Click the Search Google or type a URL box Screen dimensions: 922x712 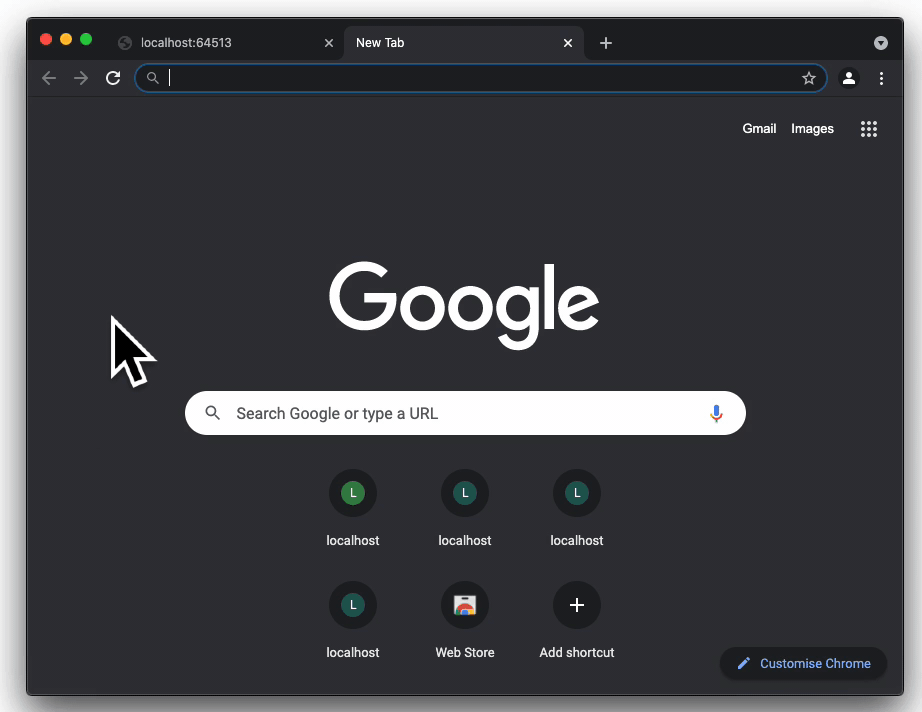click(x=465, y=413)
